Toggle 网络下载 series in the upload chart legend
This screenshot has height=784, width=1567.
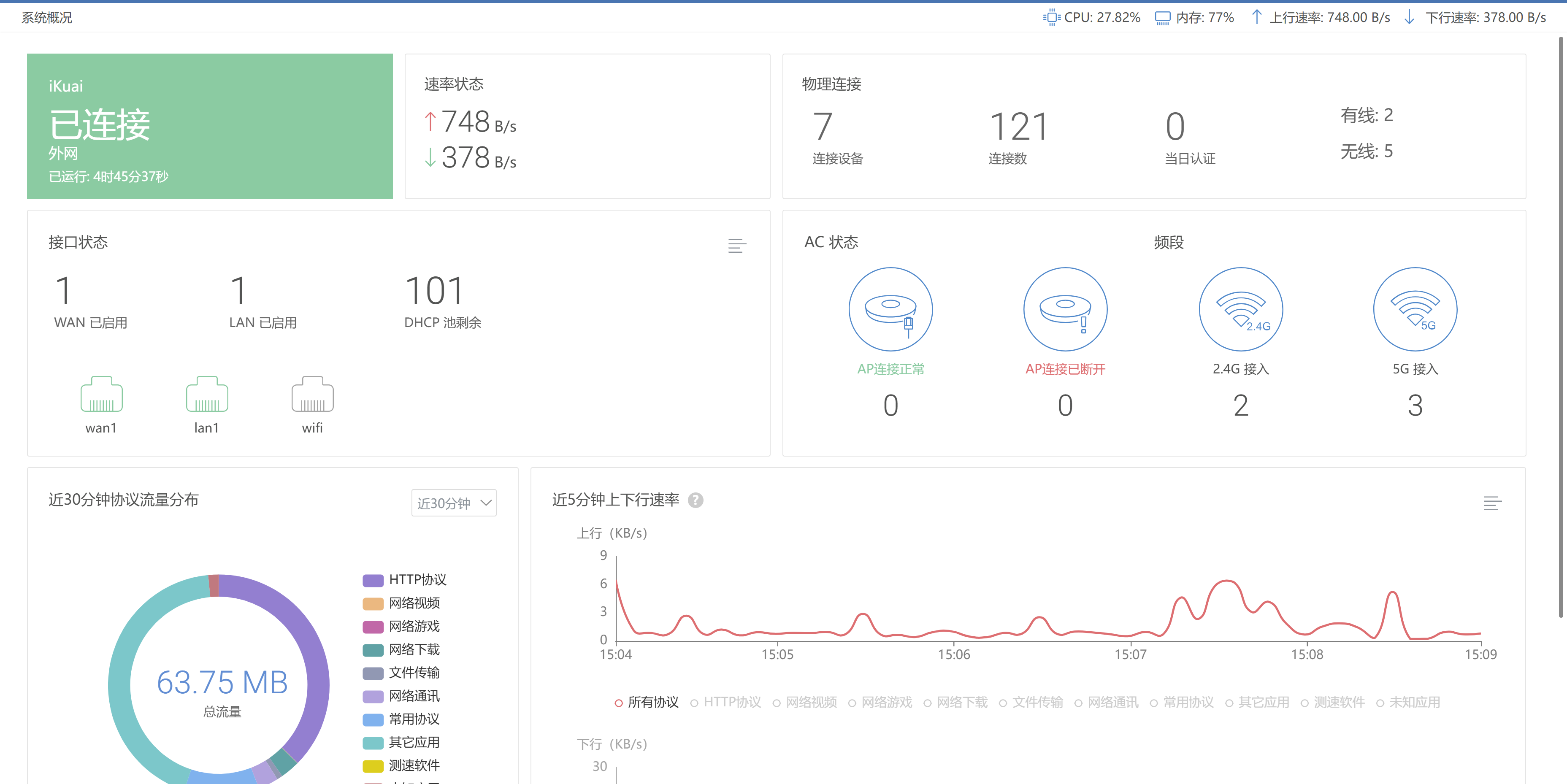tap(955, 703)
